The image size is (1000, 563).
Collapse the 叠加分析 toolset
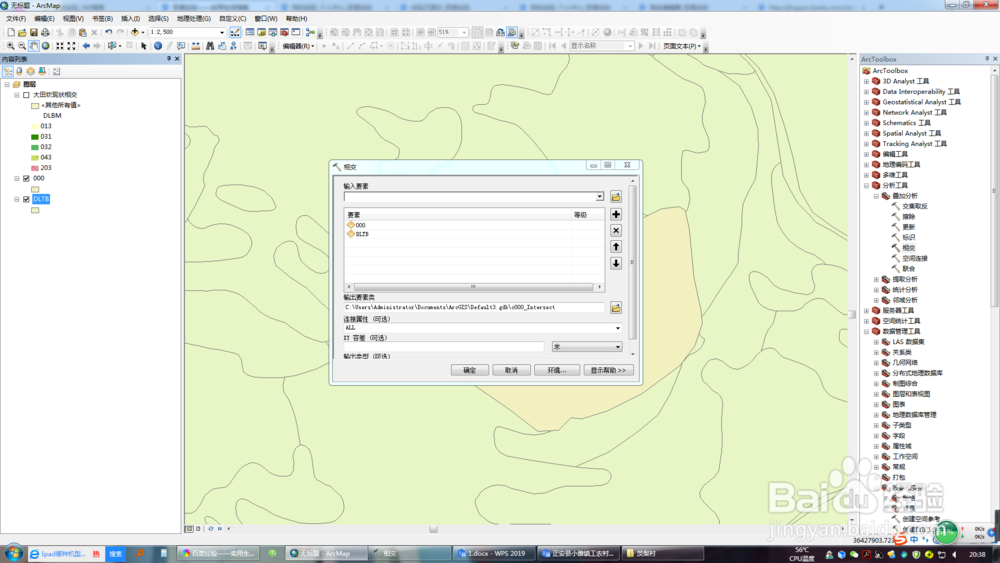[876, 196]
